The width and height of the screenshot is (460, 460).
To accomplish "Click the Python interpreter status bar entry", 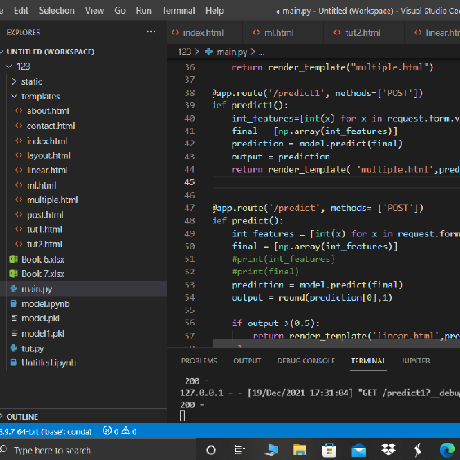I will 46,431.
